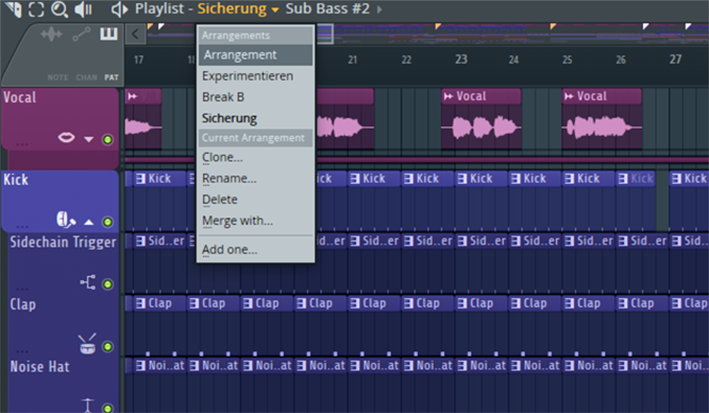Click the piano pattern clip-type icon
Viewport: 709px width, 413px height.
(x=108, y=35)
